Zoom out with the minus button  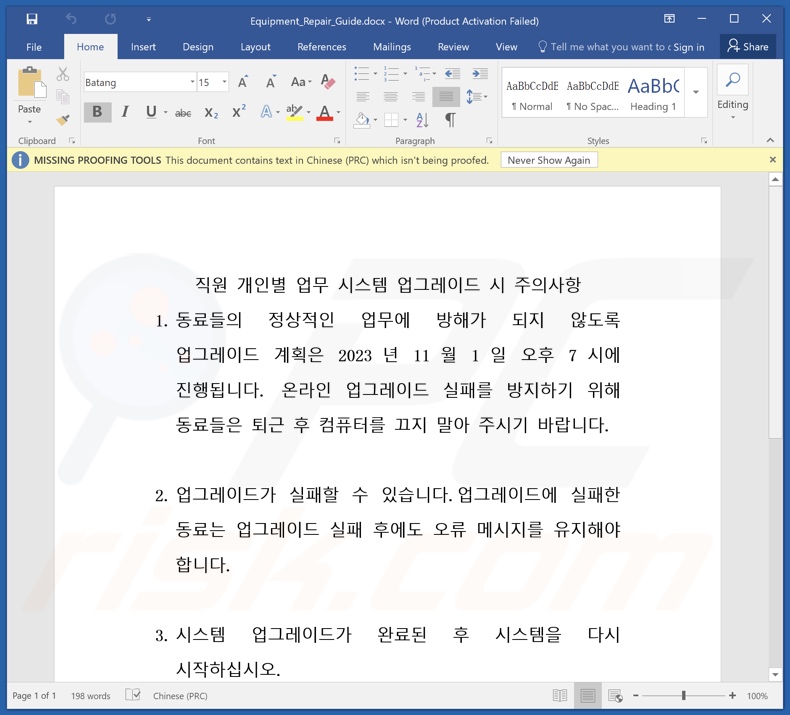click(636, 695)
